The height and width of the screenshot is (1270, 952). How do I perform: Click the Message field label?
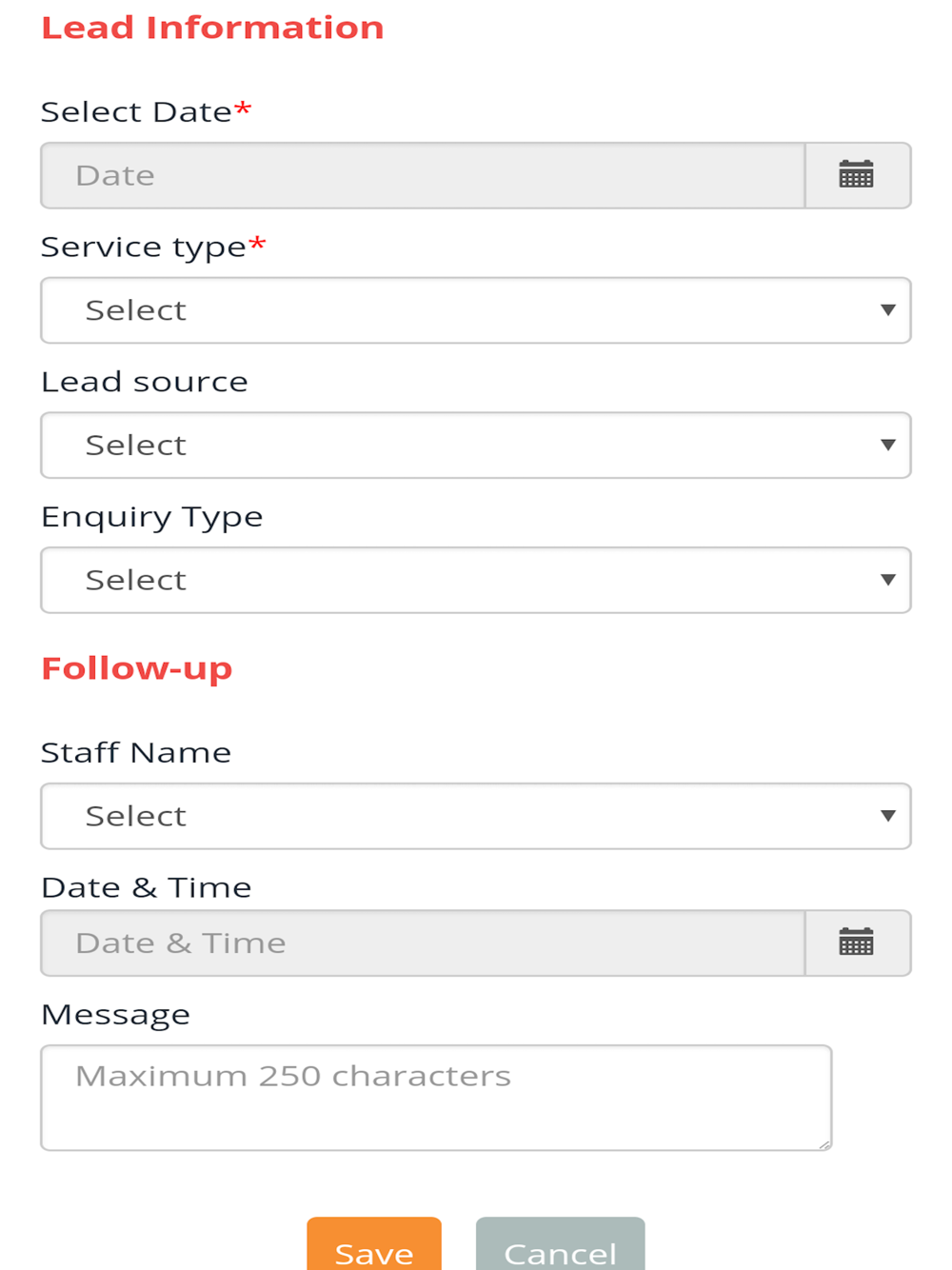click(115, 1015)
